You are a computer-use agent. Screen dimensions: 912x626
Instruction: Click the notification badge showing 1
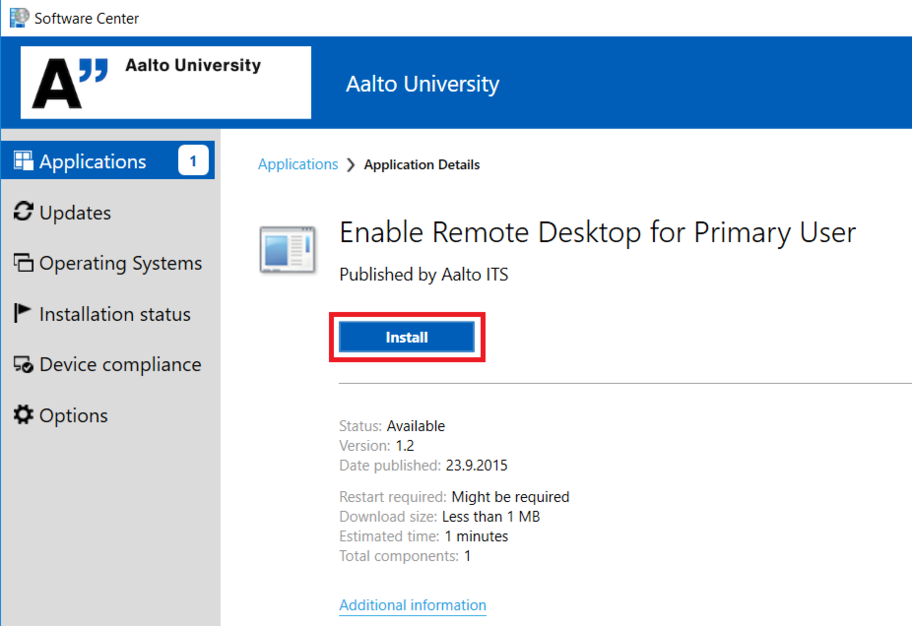coord(193,161)
